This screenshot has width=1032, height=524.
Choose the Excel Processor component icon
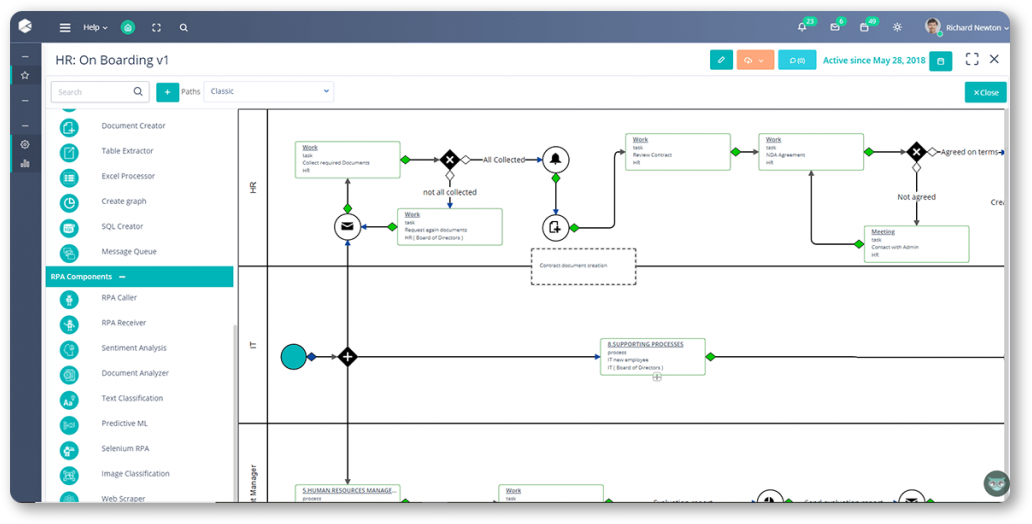pyautogui.click(x=69, y=177)
